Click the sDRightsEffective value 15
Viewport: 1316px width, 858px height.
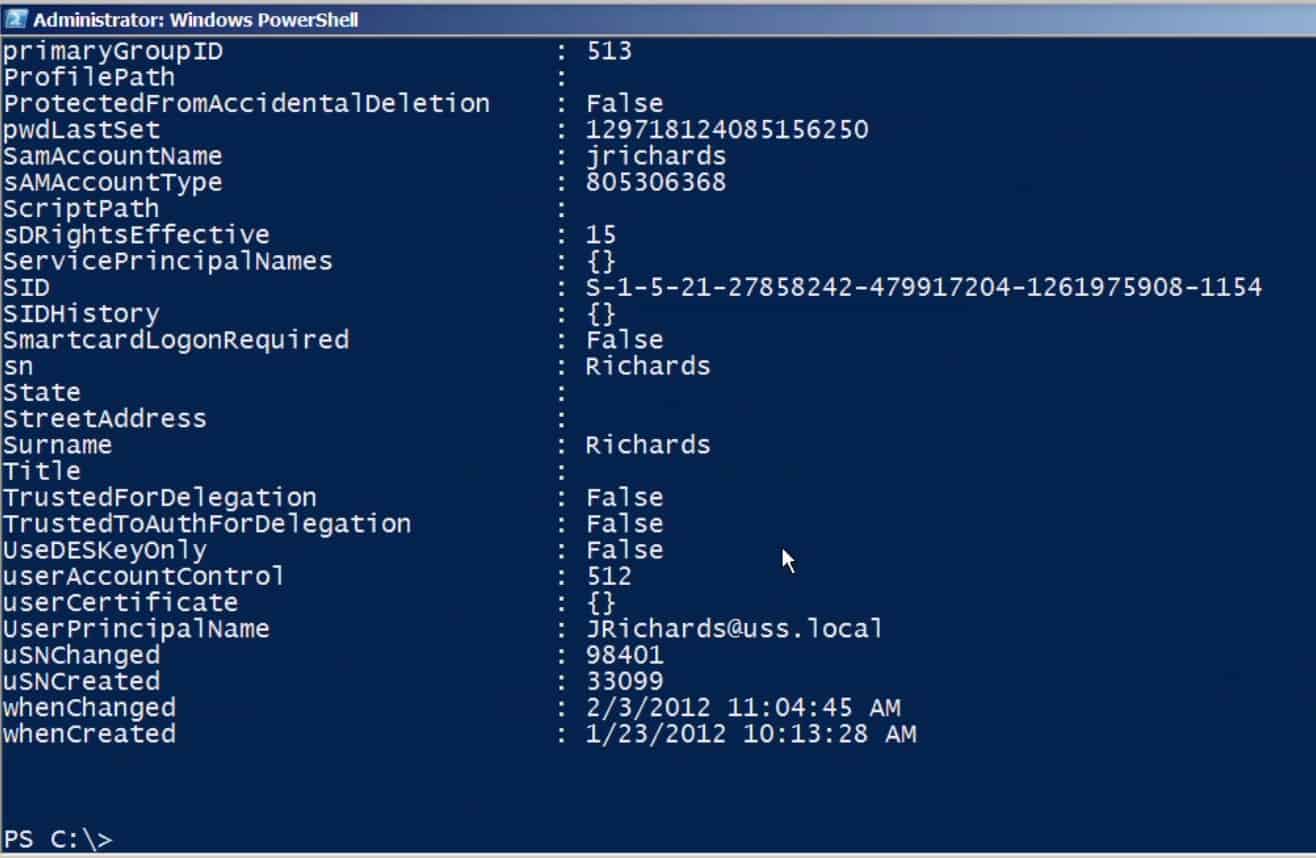[x=601, y=235]
